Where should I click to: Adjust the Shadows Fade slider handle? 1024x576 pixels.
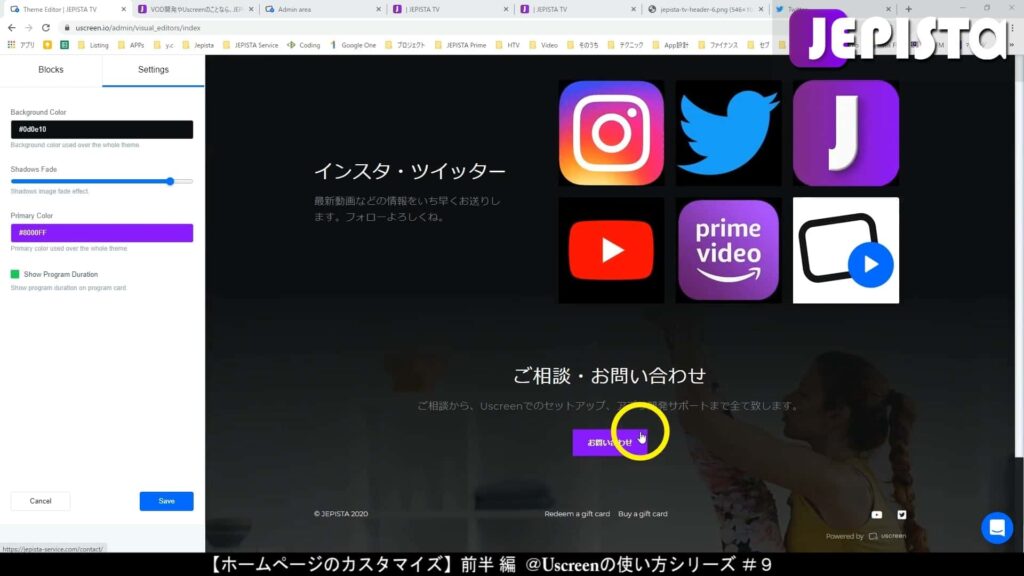click(170, 182)
